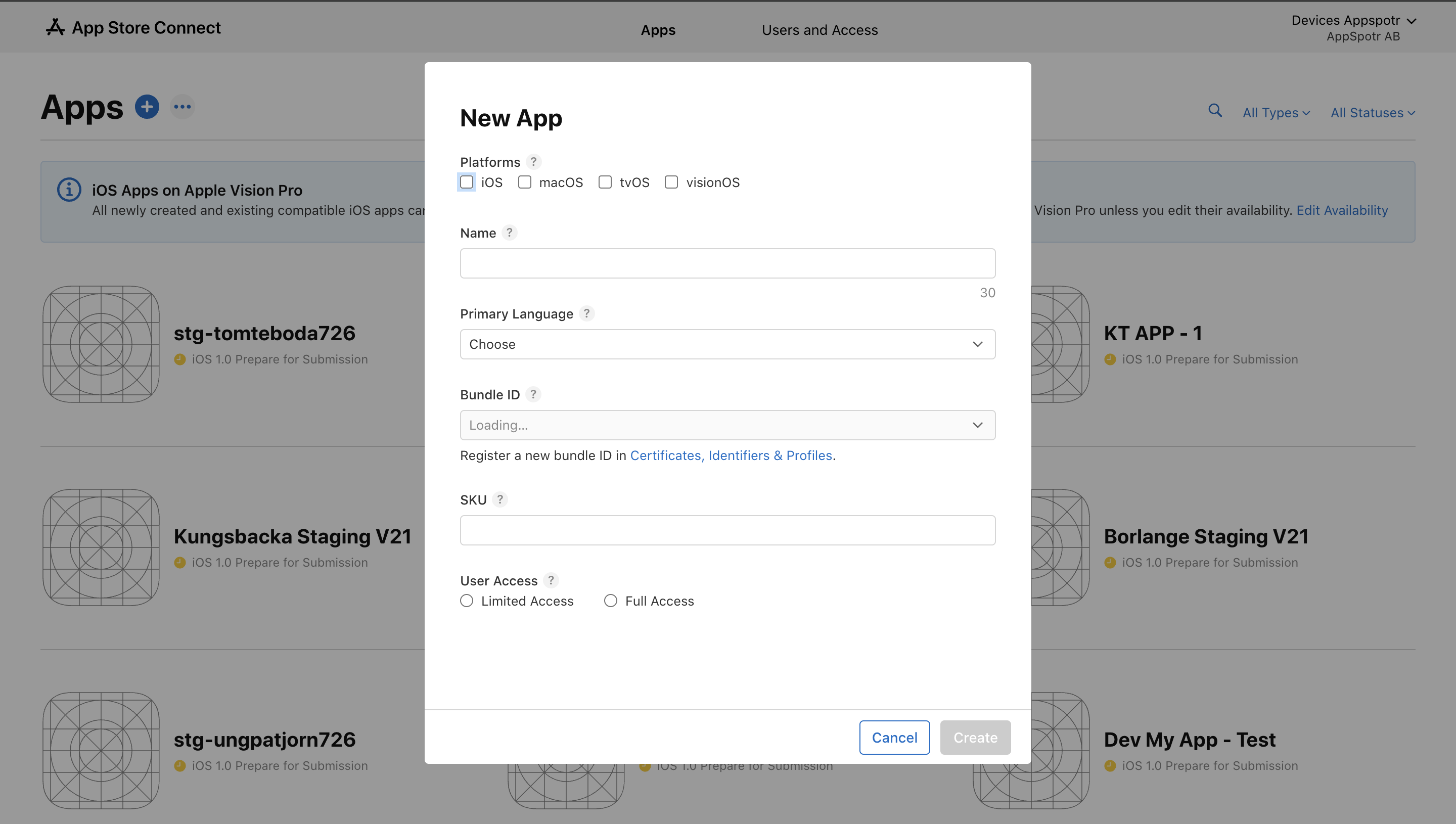The image size is (1456, 824).
Task: Open the stg-tomteboda726 app title
Action: coord(264,333)
